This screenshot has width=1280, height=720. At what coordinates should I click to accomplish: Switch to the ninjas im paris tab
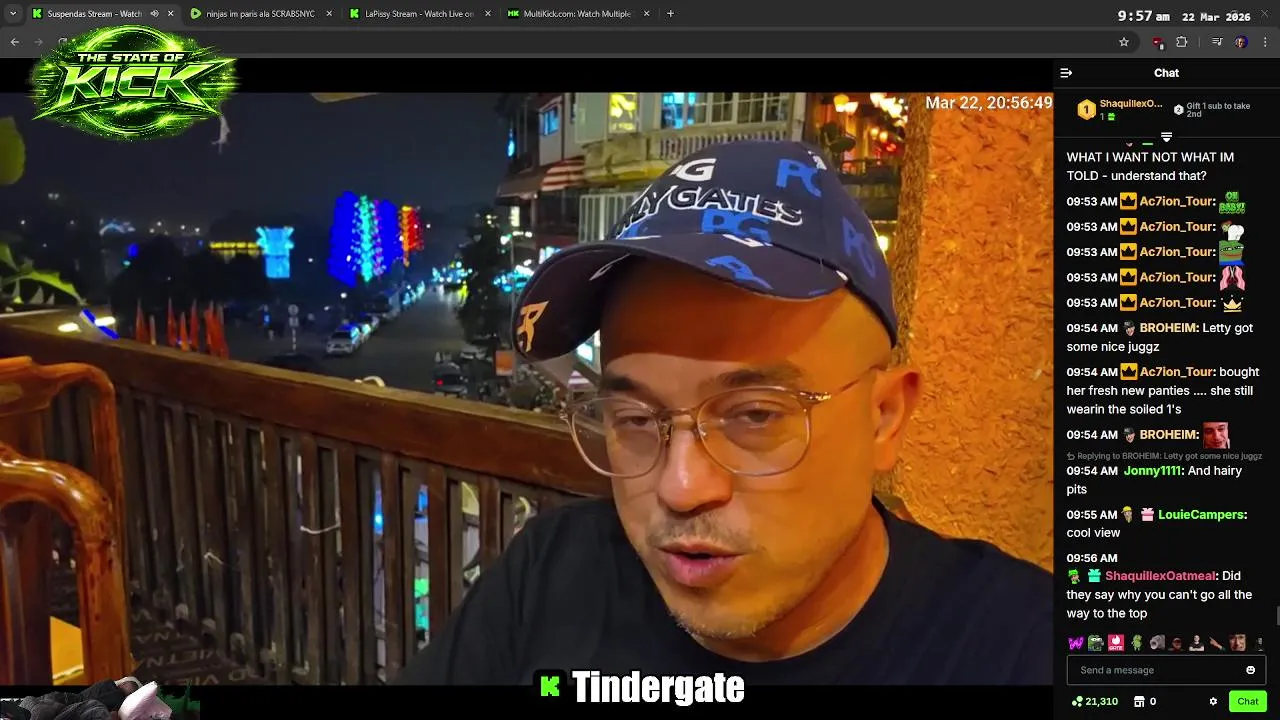point(260,14)
